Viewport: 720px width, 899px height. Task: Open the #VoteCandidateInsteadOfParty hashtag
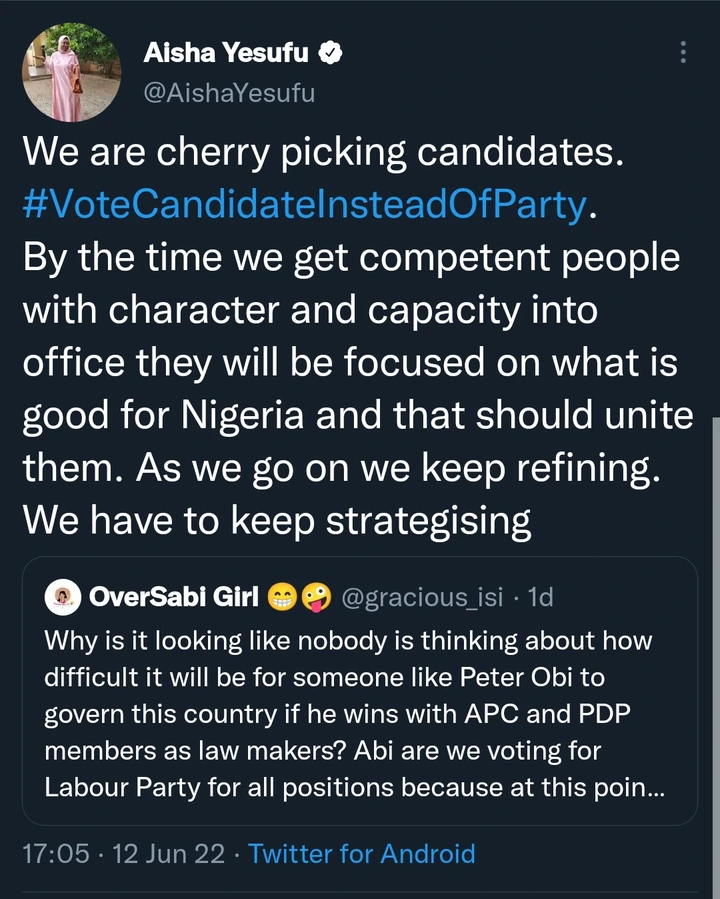pyautogui.click(x=304, y=205)
